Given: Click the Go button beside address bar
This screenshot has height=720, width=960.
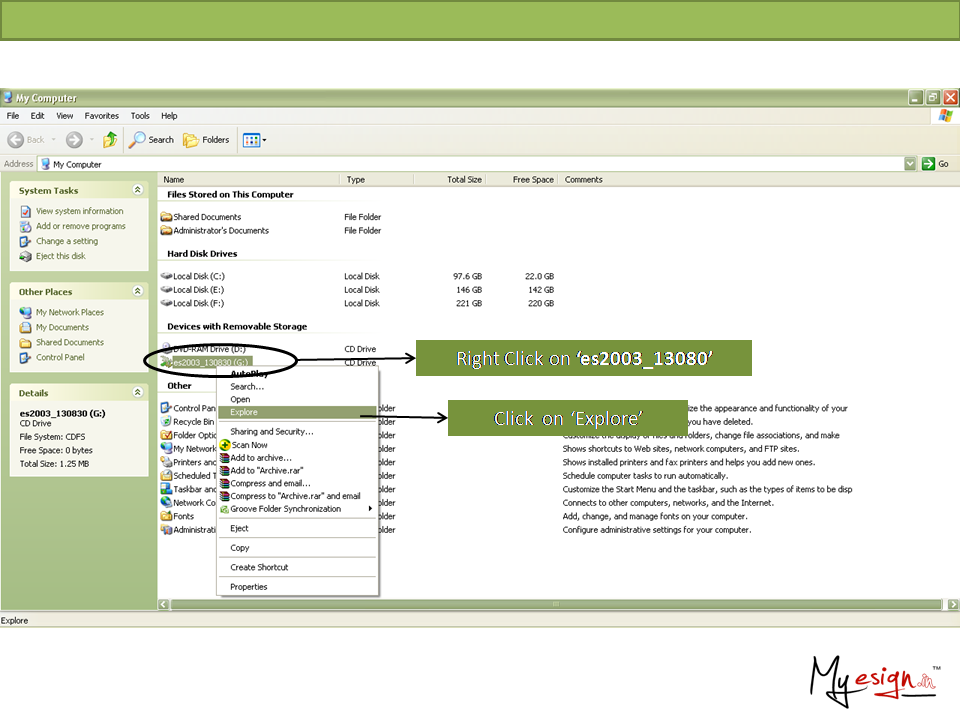Looking at the screenshot, I should point(936,164).
